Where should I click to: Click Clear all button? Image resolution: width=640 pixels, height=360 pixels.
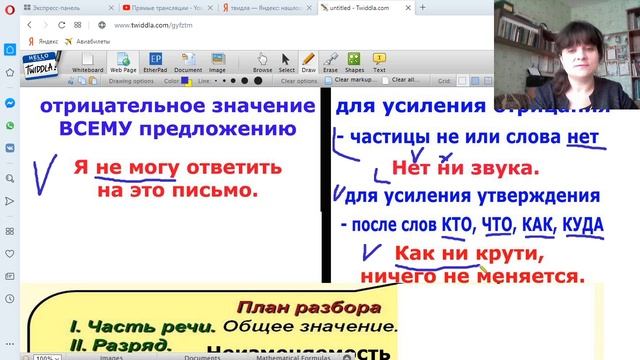[x=401, y=80]
